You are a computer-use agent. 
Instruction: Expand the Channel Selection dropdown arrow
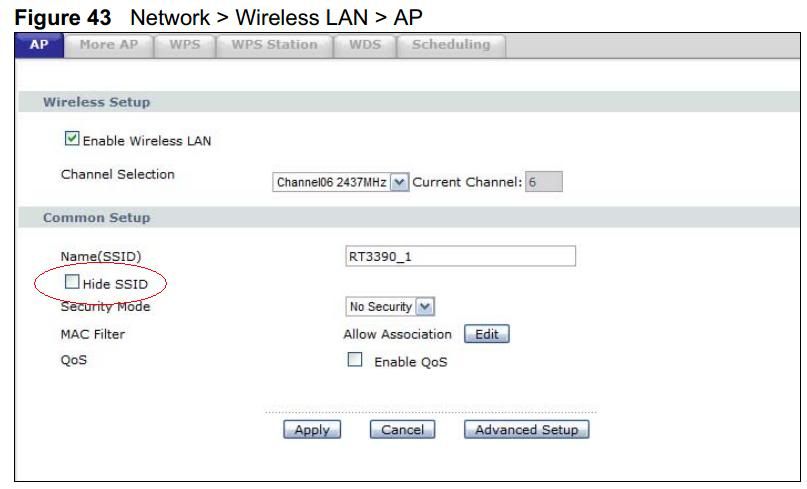(x=399, y=182)
